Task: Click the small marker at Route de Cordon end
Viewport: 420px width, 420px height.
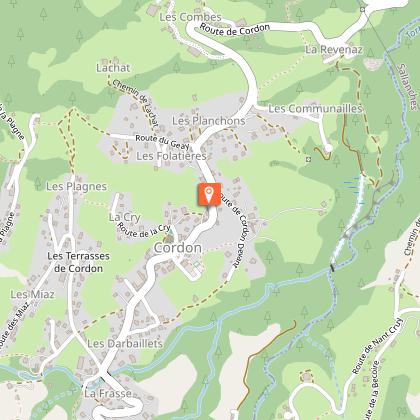Action: (x=363, y=10)
